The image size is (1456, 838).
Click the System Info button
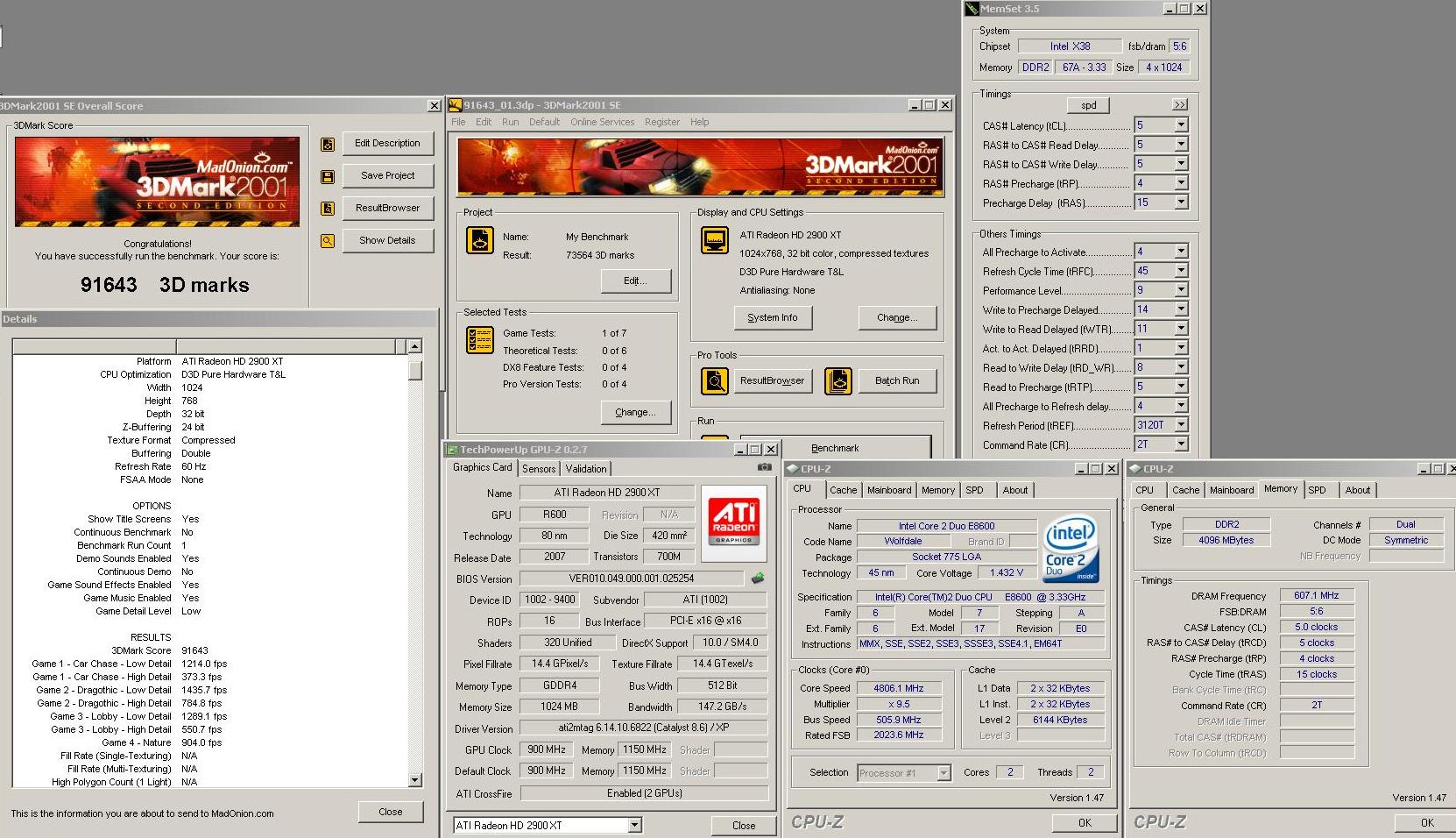pyautogui.click(x=773, y=318)
